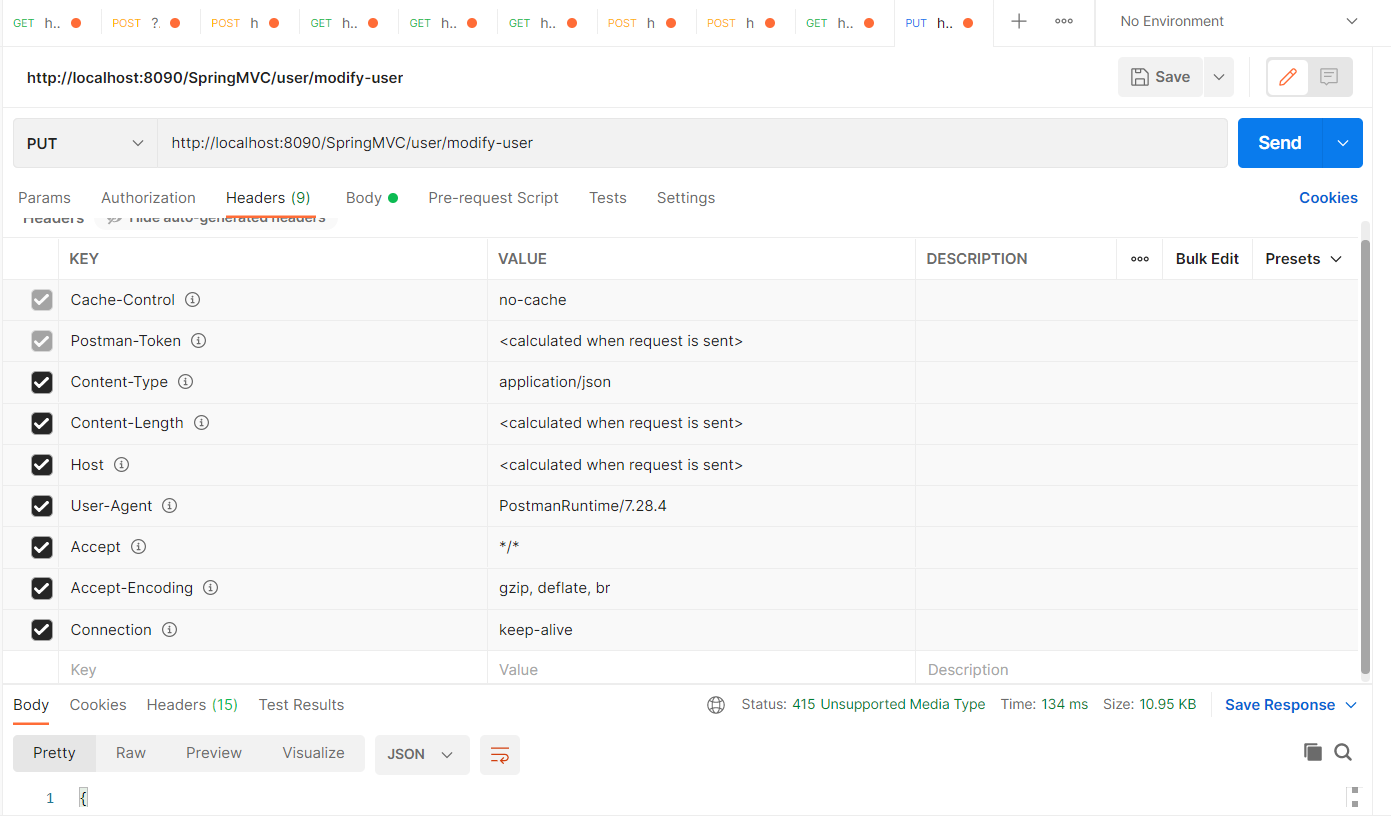Click info icon next to Postman-Token
This screenshot has width=1391, height=817.
[x=199, y=341]
